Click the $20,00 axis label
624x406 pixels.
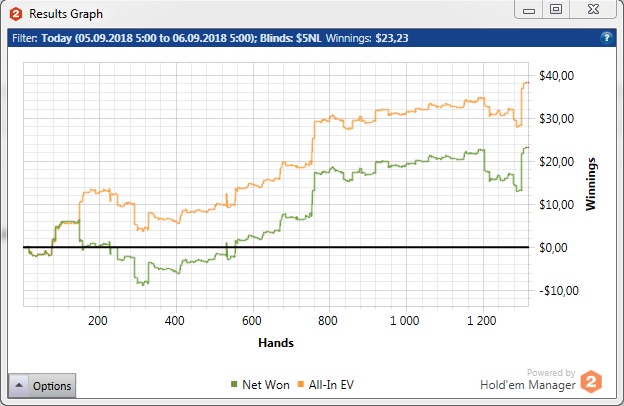point(556,162)
